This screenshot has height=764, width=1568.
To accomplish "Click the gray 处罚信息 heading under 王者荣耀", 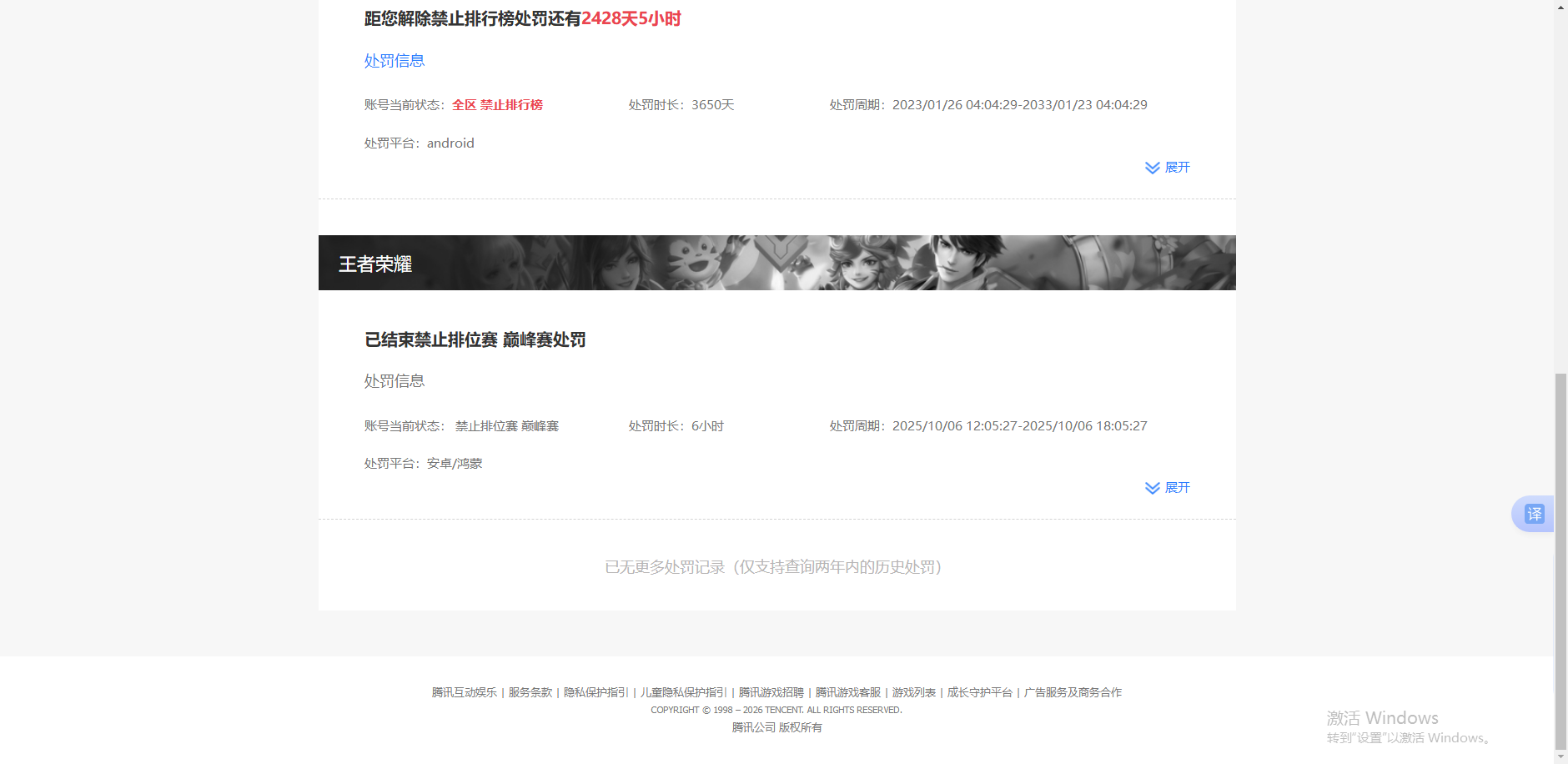I will click(395, 381).
